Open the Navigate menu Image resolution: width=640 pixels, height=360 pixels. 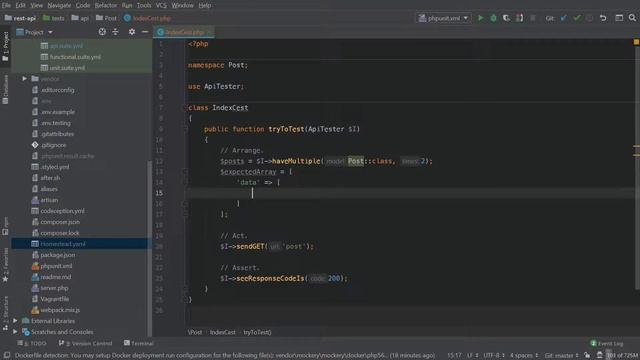(59, 5)
